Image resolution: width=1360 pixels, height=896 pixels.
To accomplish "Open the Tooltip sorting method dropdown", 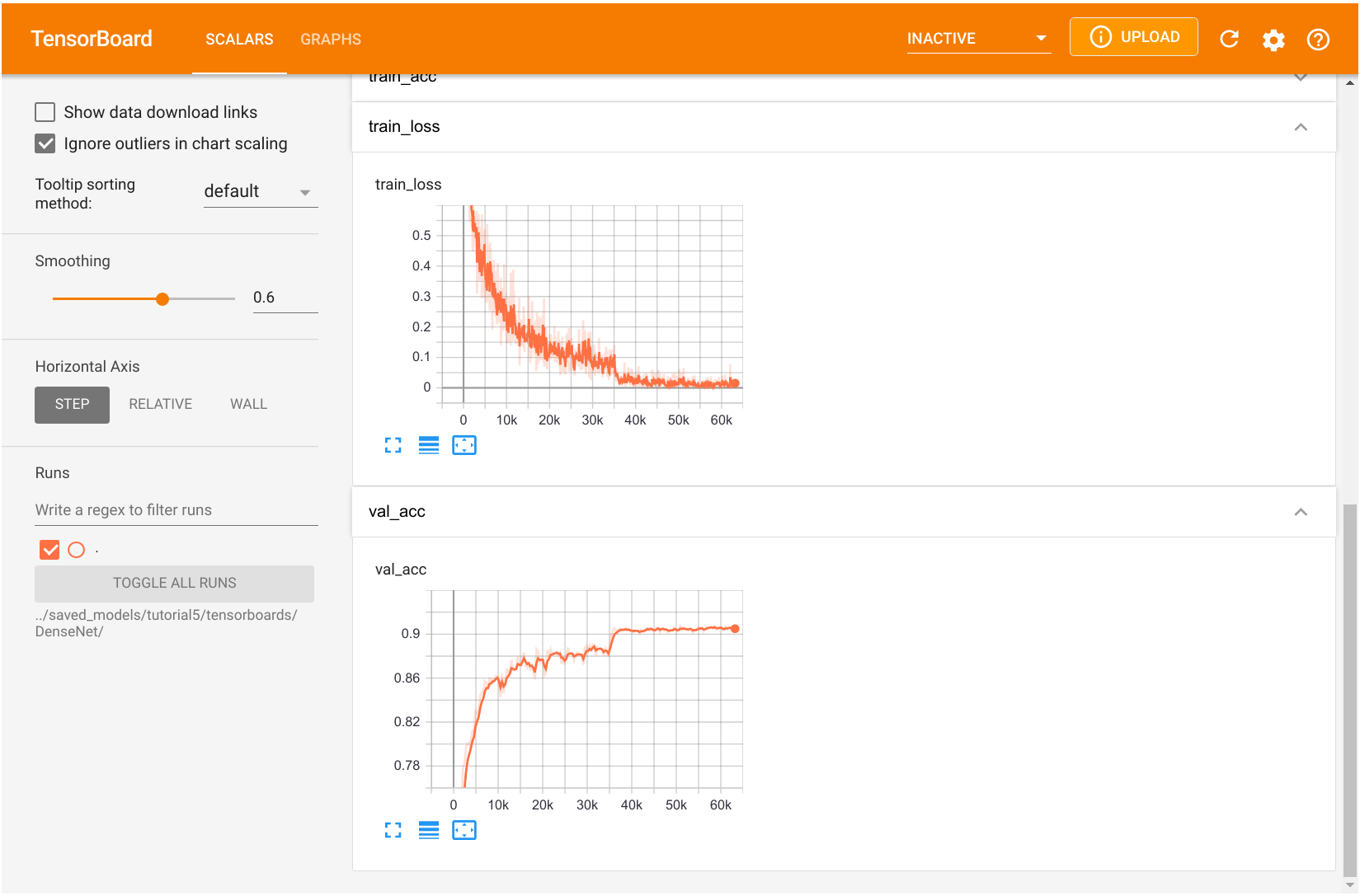I will 261,191.
